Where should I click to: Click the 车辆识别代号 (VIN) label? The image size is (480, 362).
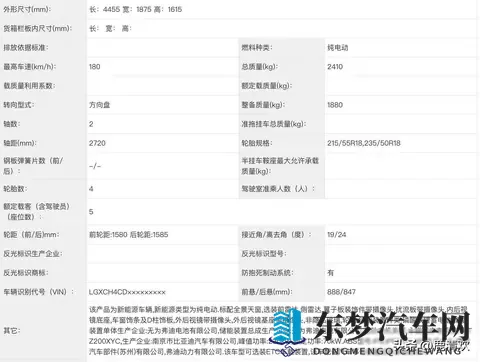[x=39, y=292]
